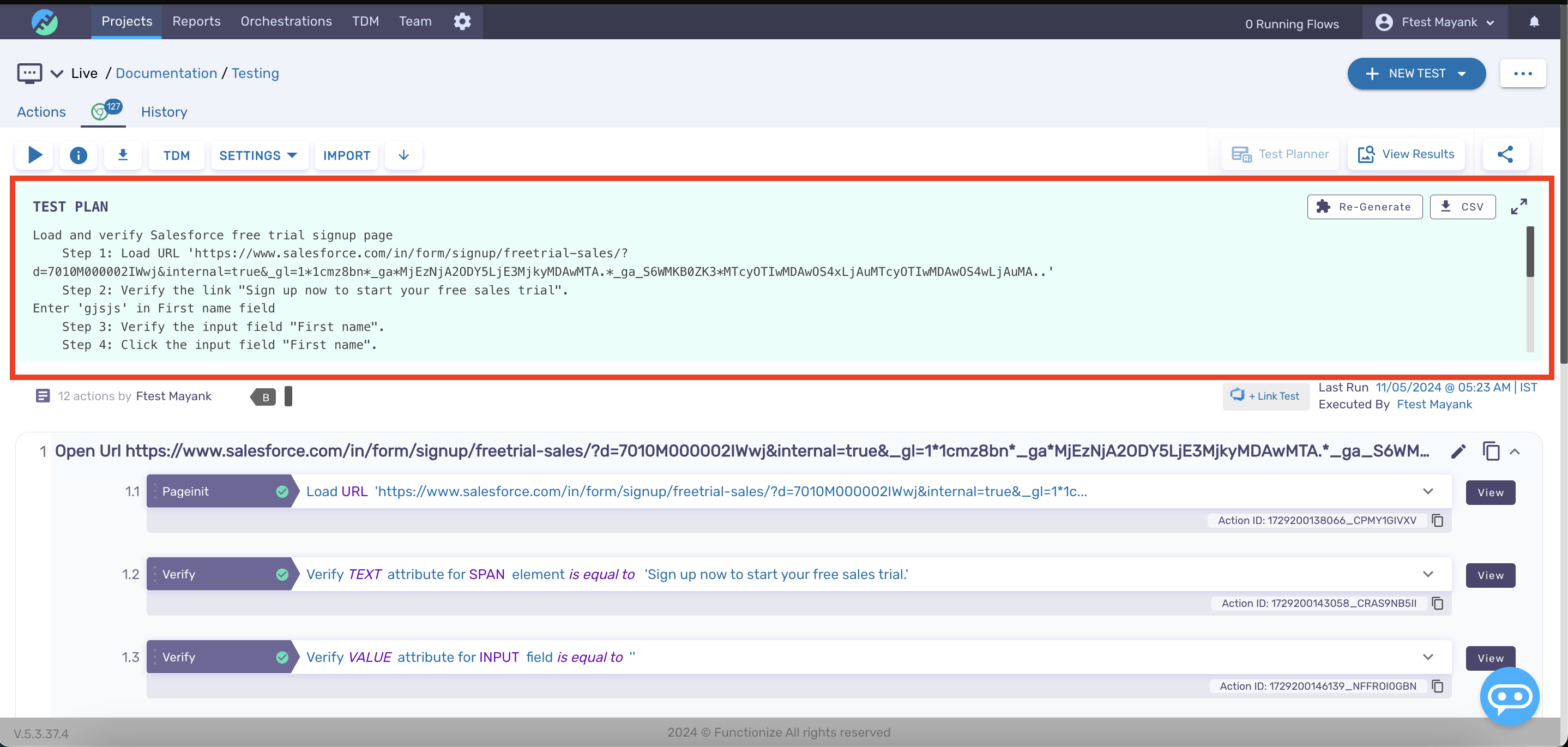
Task: Click the B tag label icon
Action: coord(263,397)
